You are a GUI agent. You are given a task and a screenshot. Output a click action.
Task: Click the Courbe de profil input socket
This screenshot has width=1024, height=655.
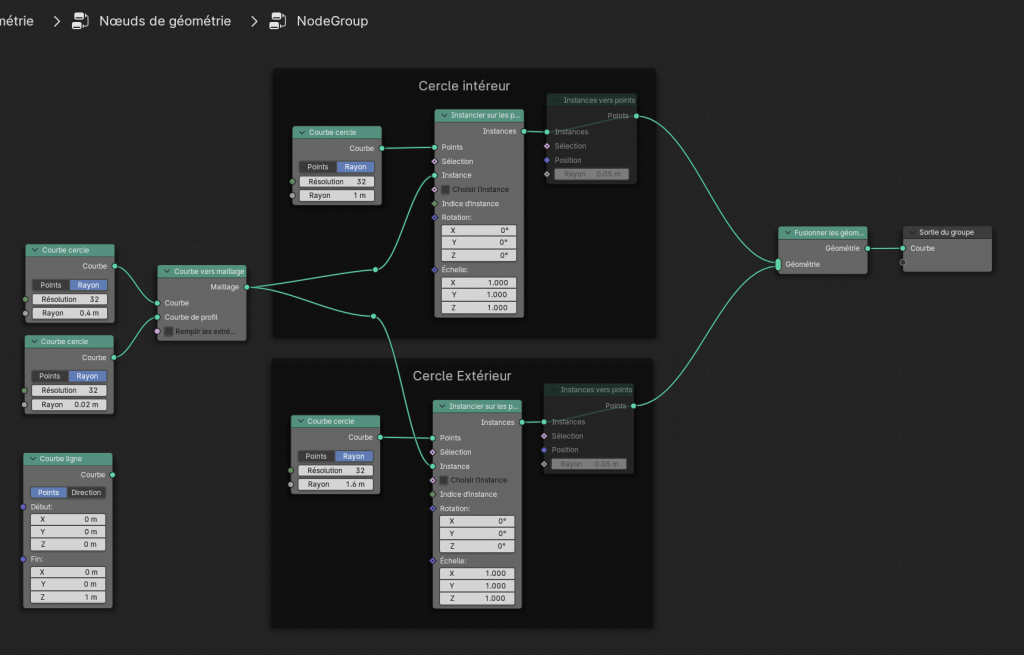coord(157,317)
